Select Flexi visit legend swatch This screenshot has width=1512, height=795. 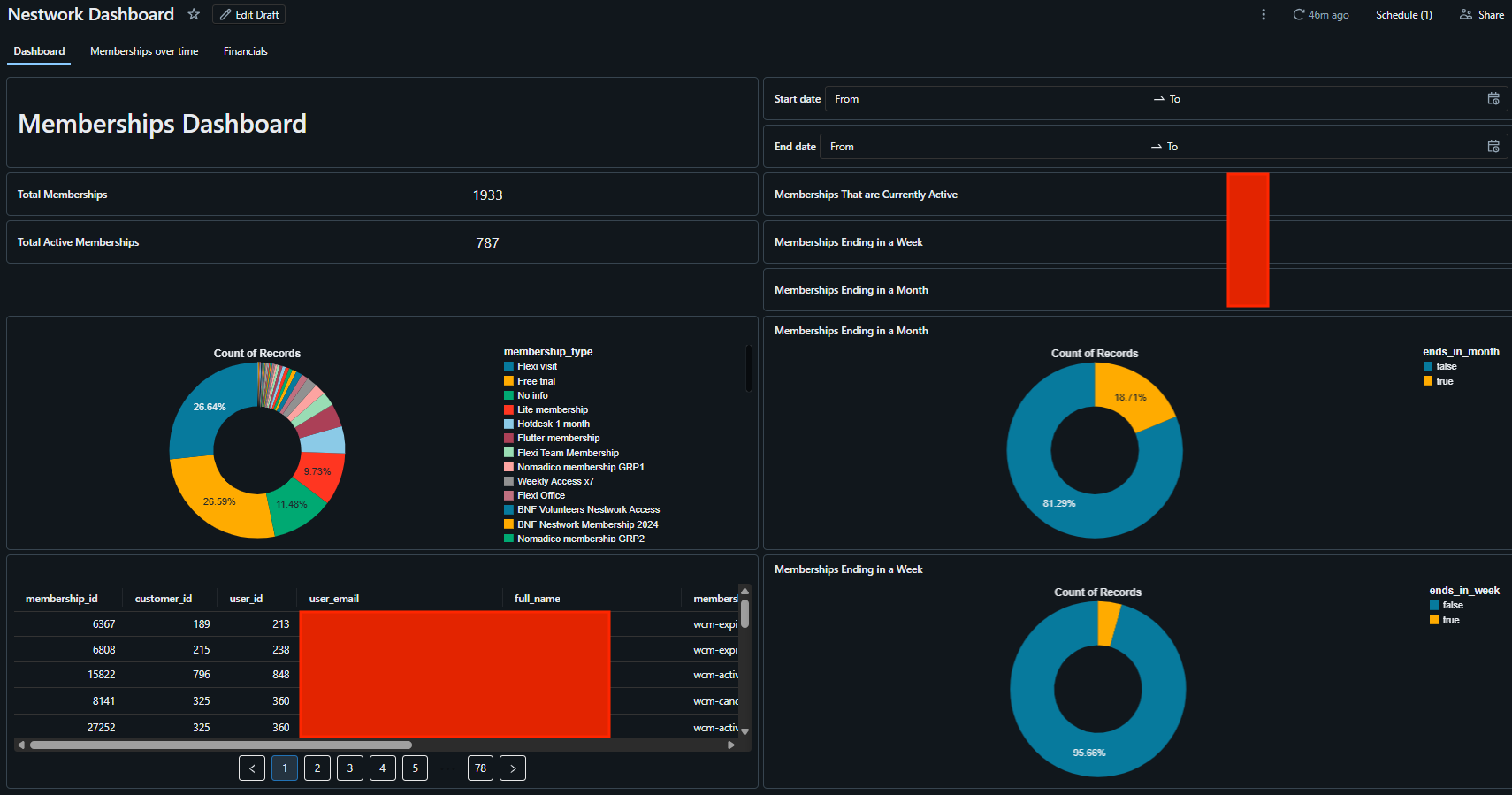508,366
